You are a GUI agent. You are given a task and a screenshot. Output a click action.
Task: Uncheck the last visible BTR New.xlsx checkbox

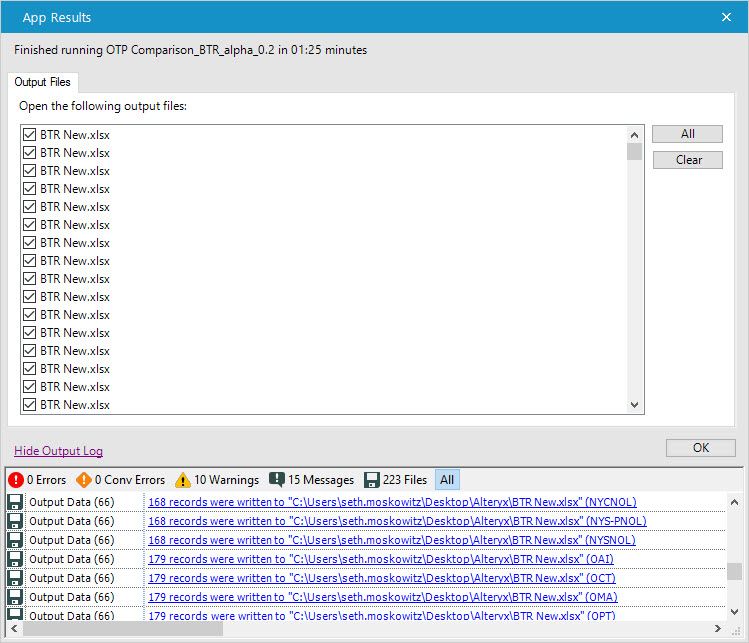[x=30, y=405]
